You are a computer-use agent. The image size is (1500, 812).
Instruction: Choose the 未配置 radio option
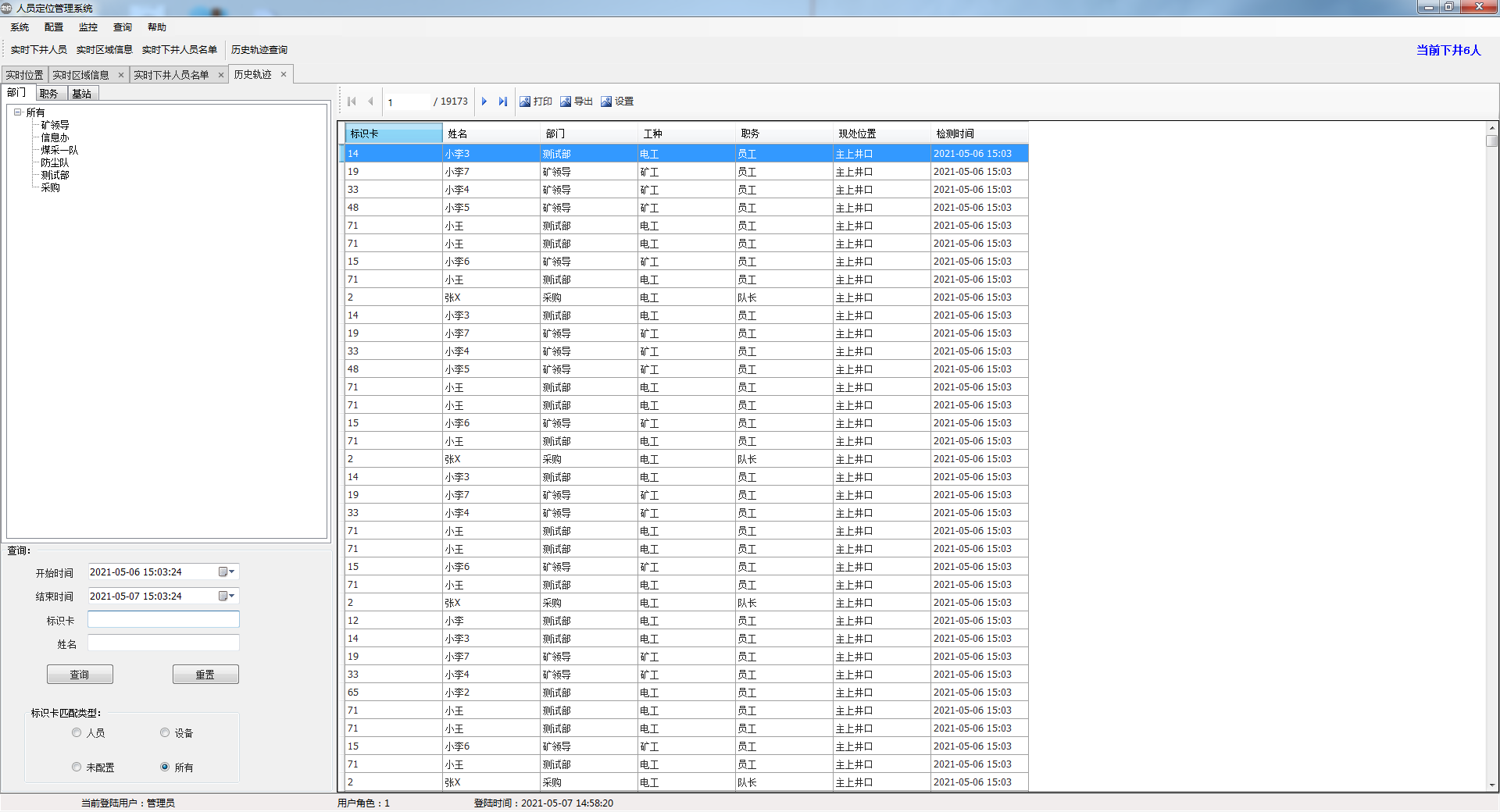77,767
